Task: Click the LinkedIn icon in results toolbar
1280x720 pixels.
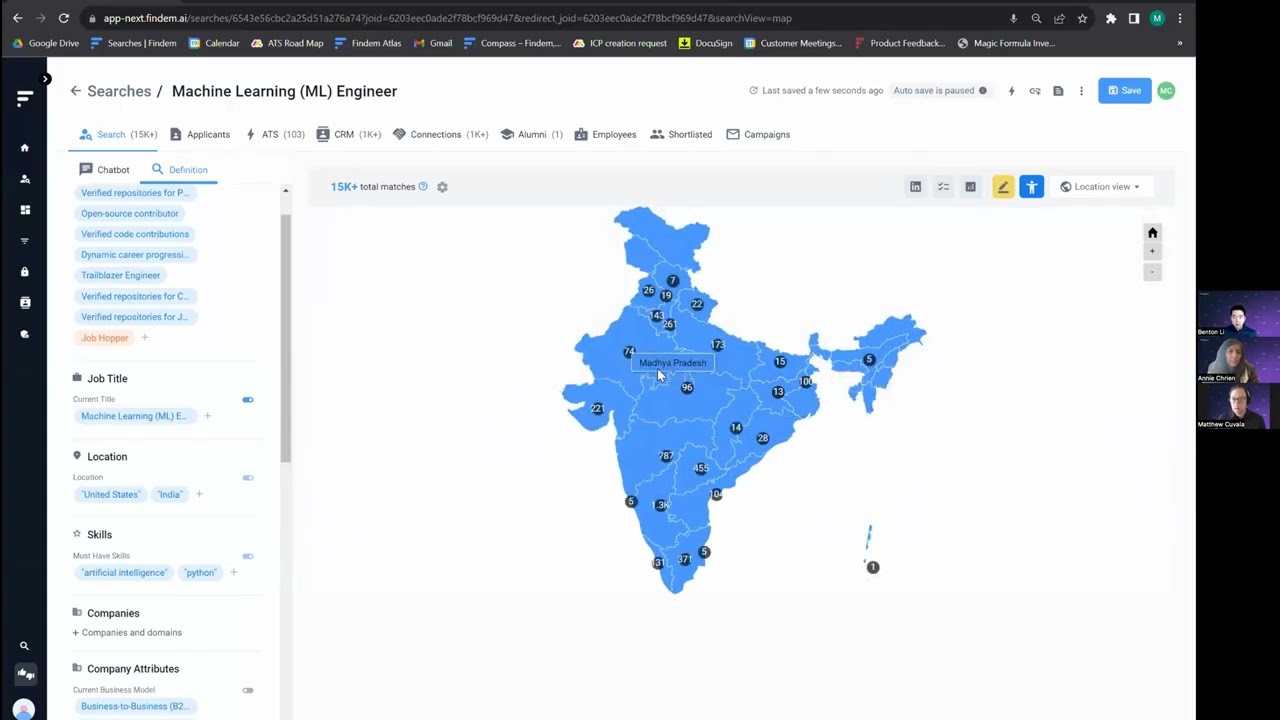Action: [x=915, y=187]
